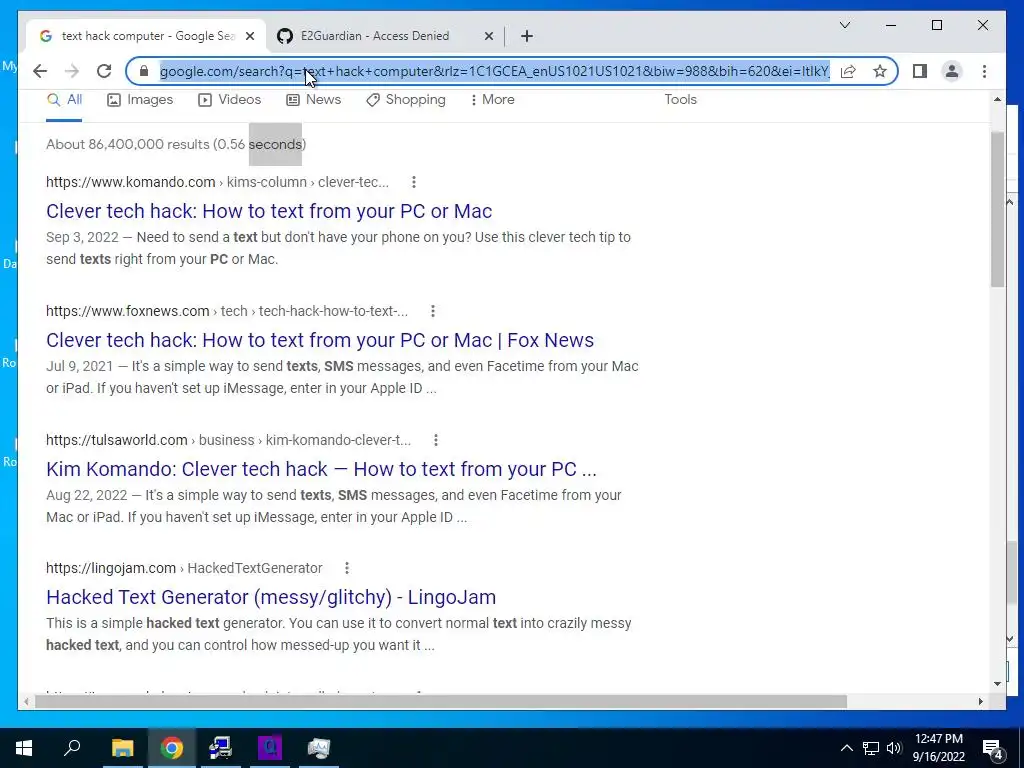Click the horizontal scrollbar left arrow
Screen dimensions: 1024x768
tap(26, 701)
